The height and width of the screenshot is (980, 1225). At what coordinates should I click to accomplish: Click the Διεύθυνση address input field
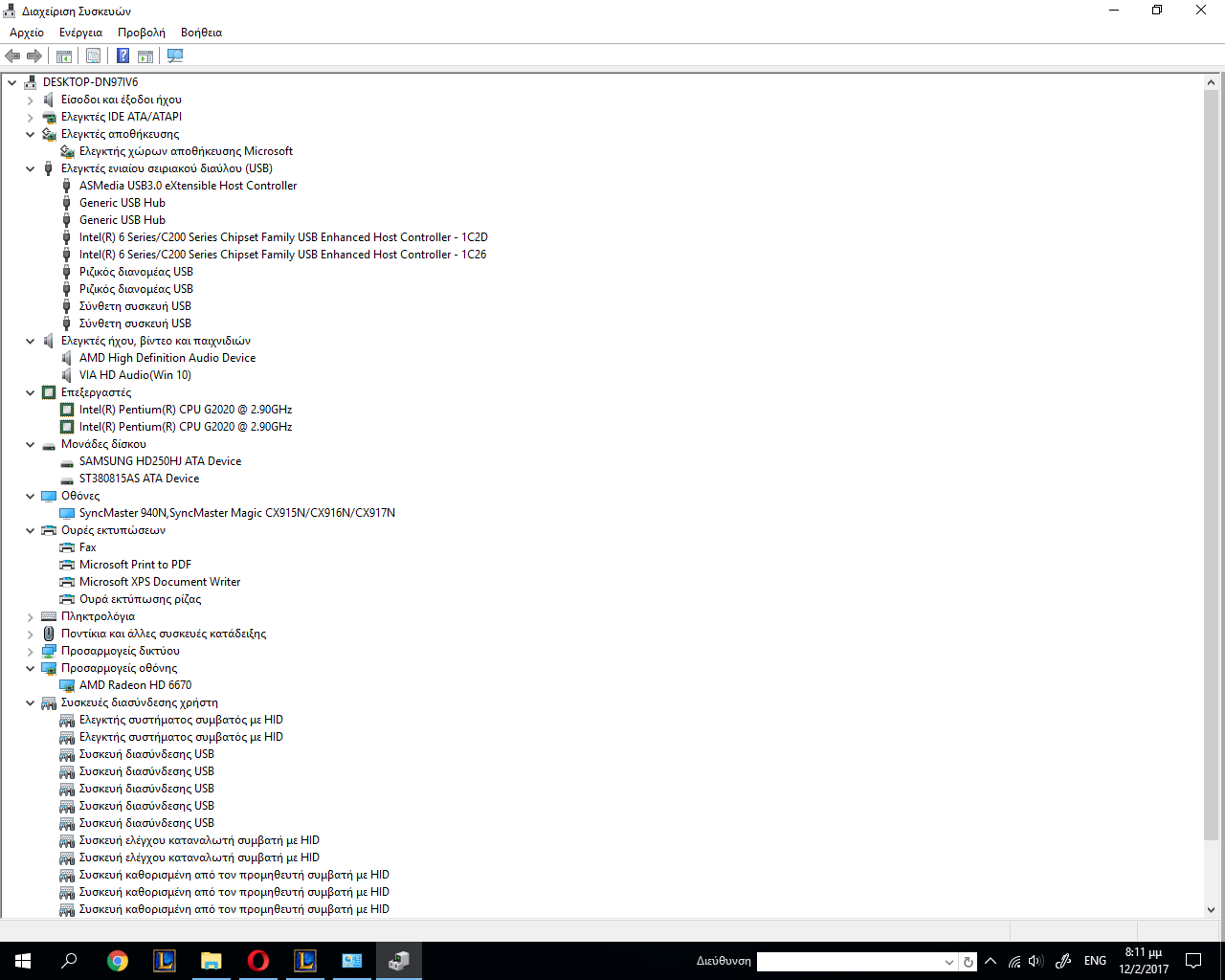click(849, 962)
